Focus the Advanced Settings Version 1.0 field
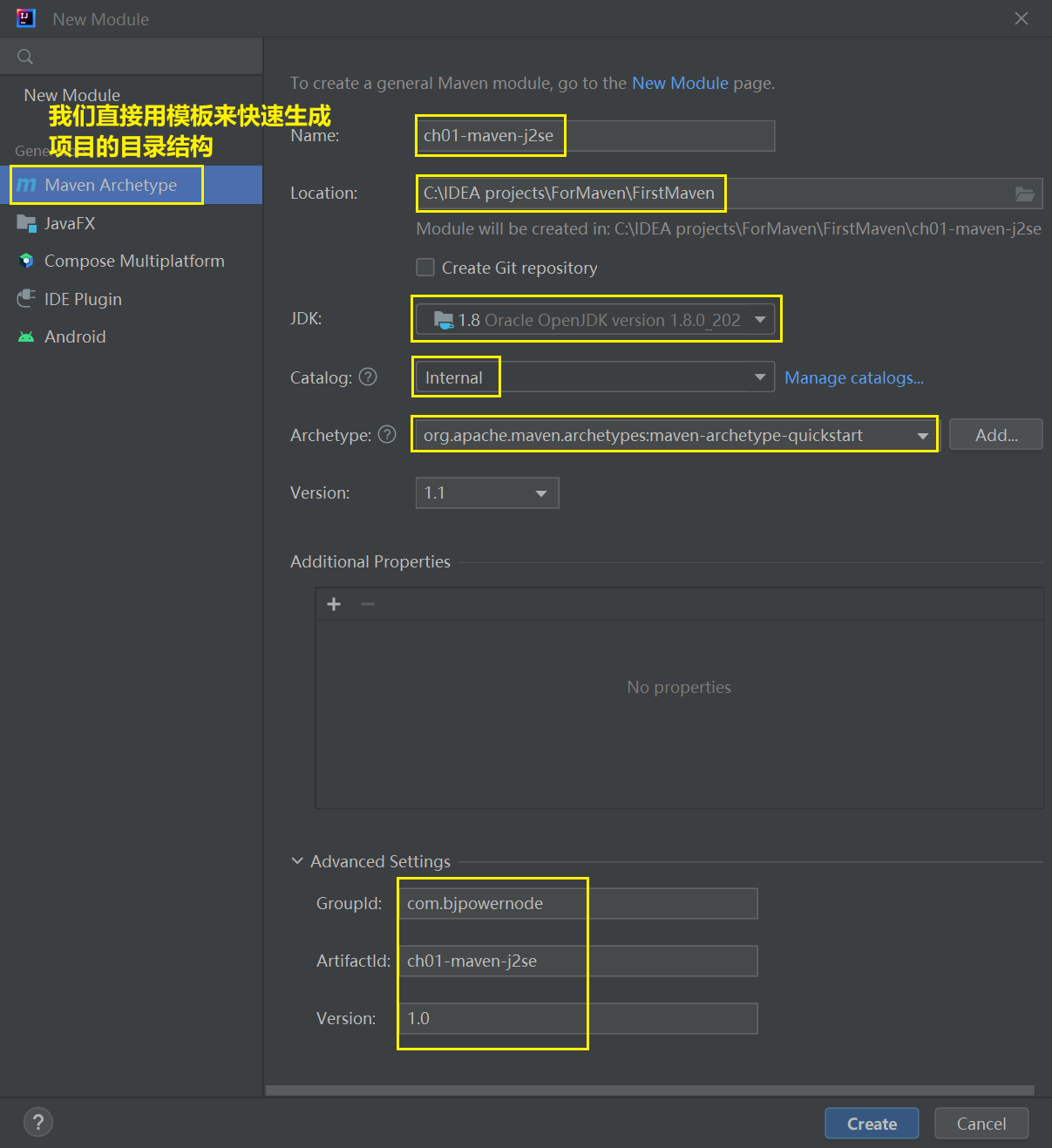 pyautogui.click(x=578, y=1018)
